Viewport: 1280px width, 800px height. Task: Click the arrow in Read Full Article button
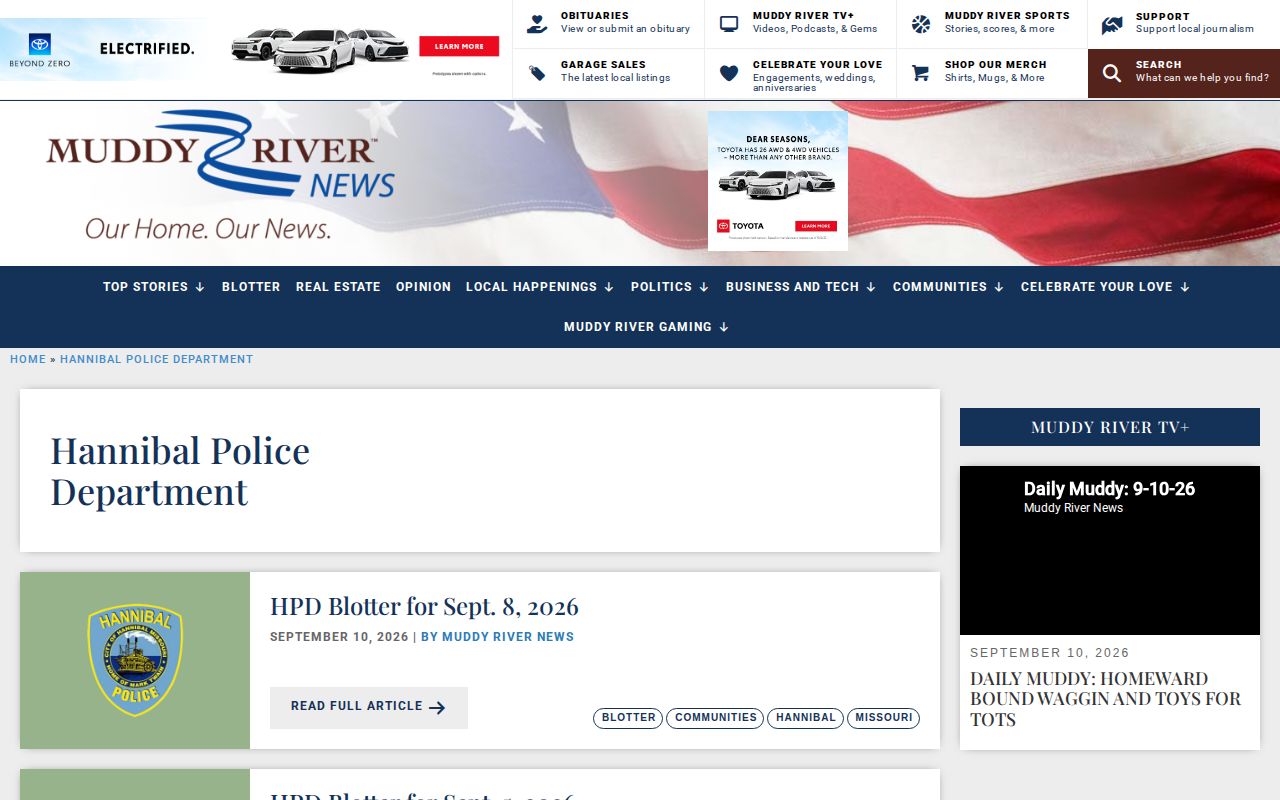click(437, 707)
